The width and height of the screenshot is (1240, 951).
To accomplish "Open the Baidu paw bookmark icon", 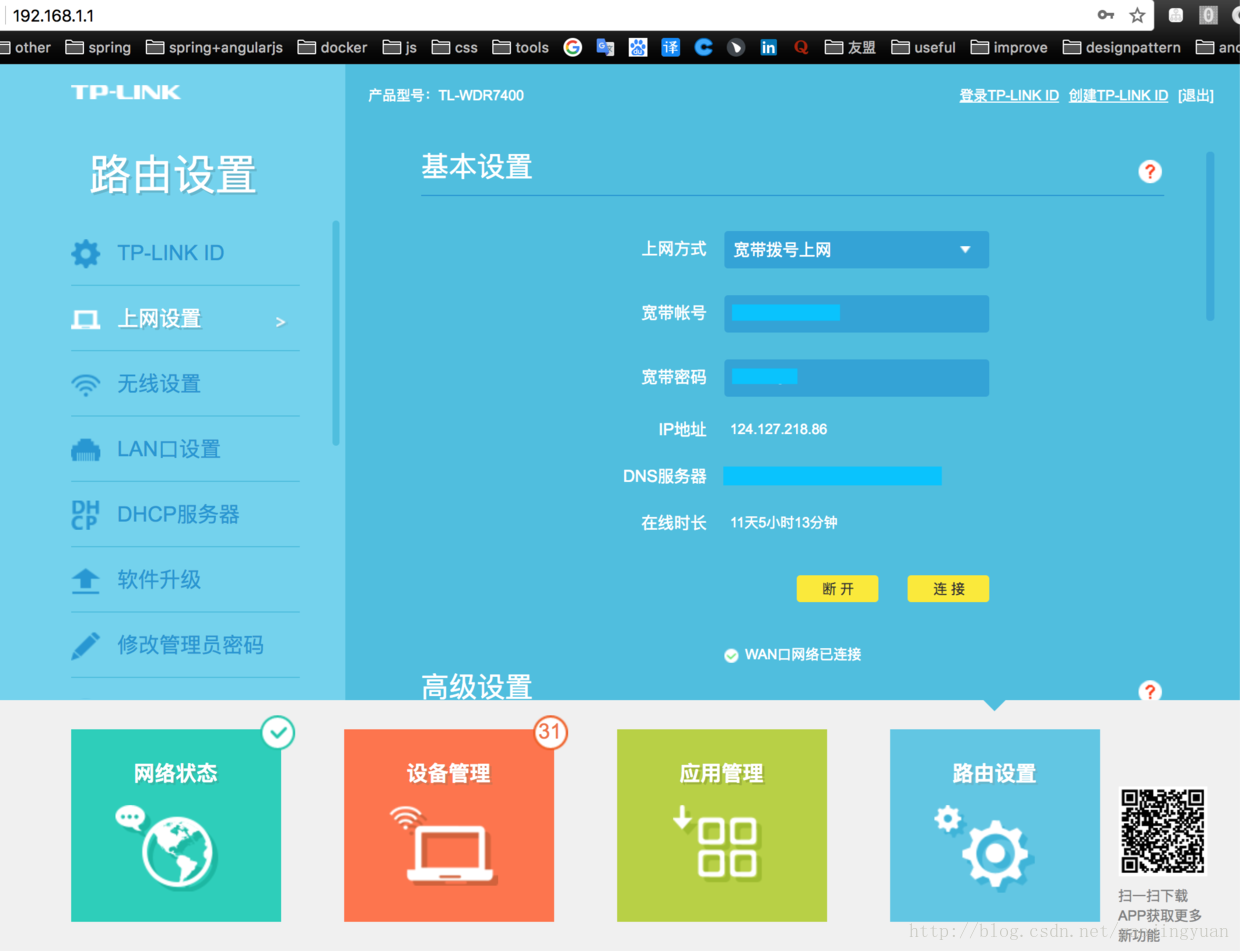I will tap(638, 47).
